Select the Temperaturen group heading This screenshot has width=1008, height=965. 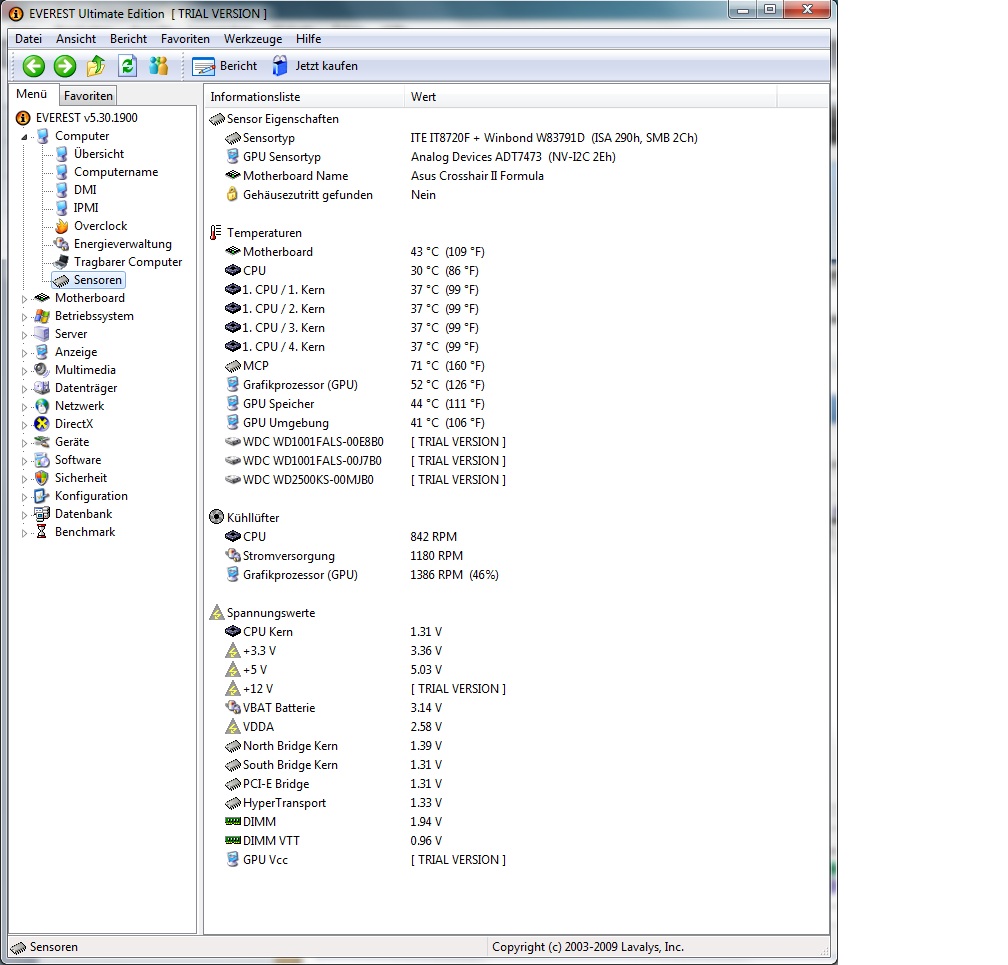pos(255,233)
